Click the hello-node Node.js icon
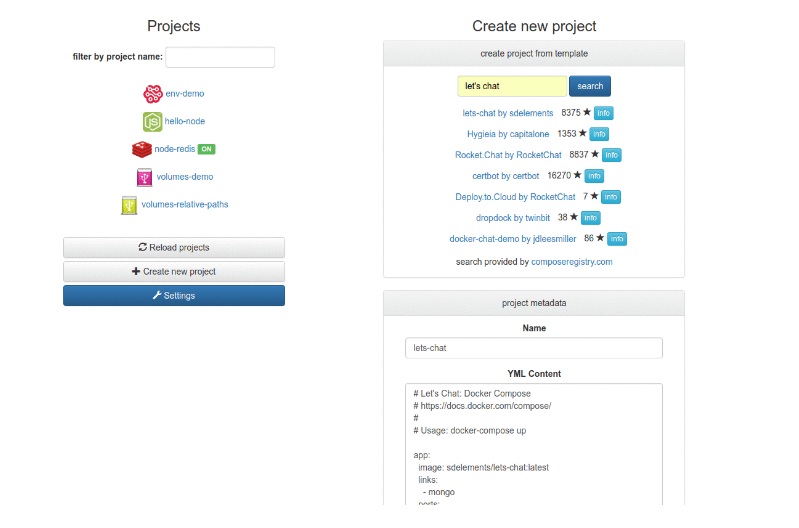 click(152, 122)
